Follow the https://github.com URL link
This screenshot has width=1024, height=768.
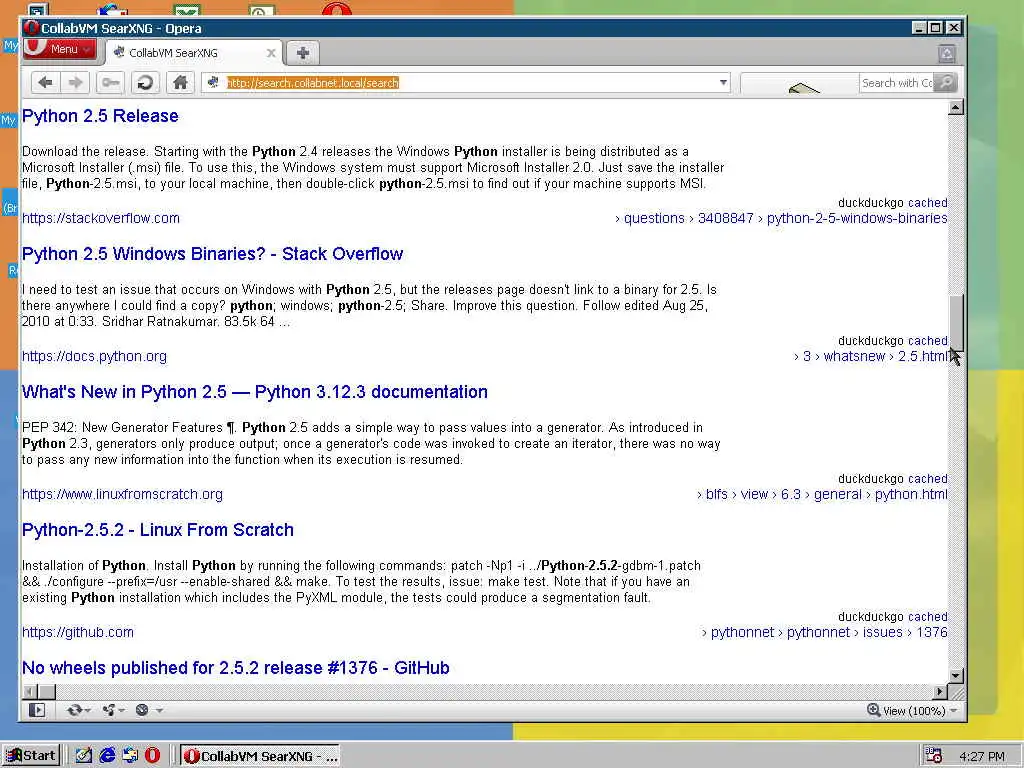tap(78, 632)
